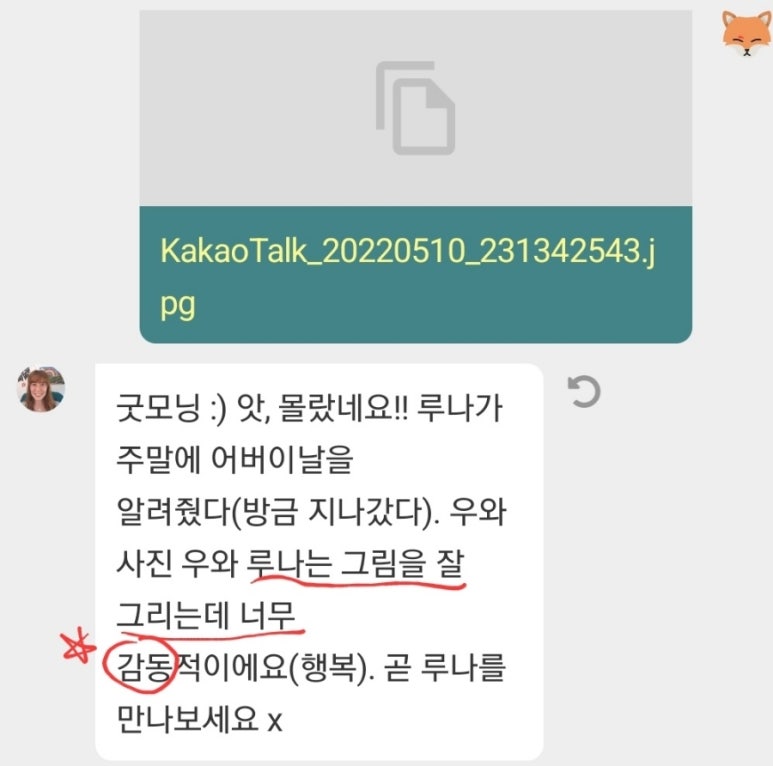Image resolution: width=773 pixels, height=766 pixels.
Task: Tap the file document icon placeholder
Action: (x=415, y=108)
